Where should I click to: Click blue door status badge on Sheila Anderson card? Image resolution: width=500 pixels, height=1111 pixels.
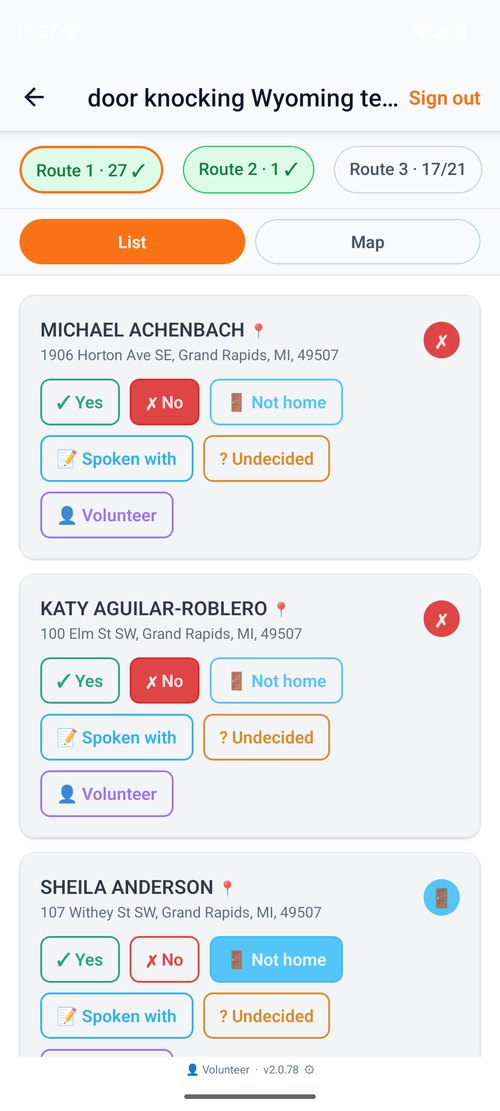pyautogui.click(x=442, y=898)
